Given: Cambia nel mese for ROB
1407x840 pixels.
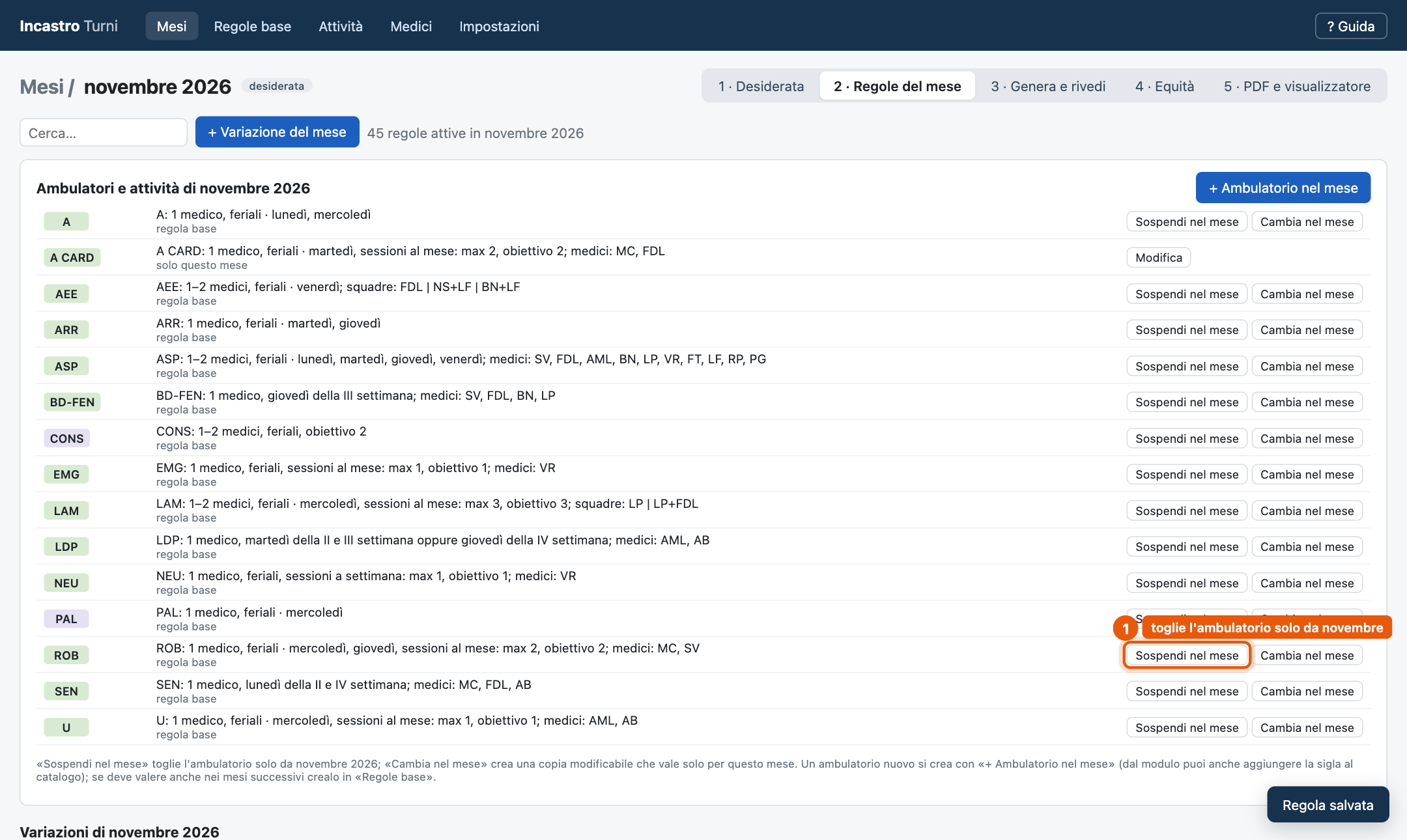Looking at the screenshot, I should 1307,655.
